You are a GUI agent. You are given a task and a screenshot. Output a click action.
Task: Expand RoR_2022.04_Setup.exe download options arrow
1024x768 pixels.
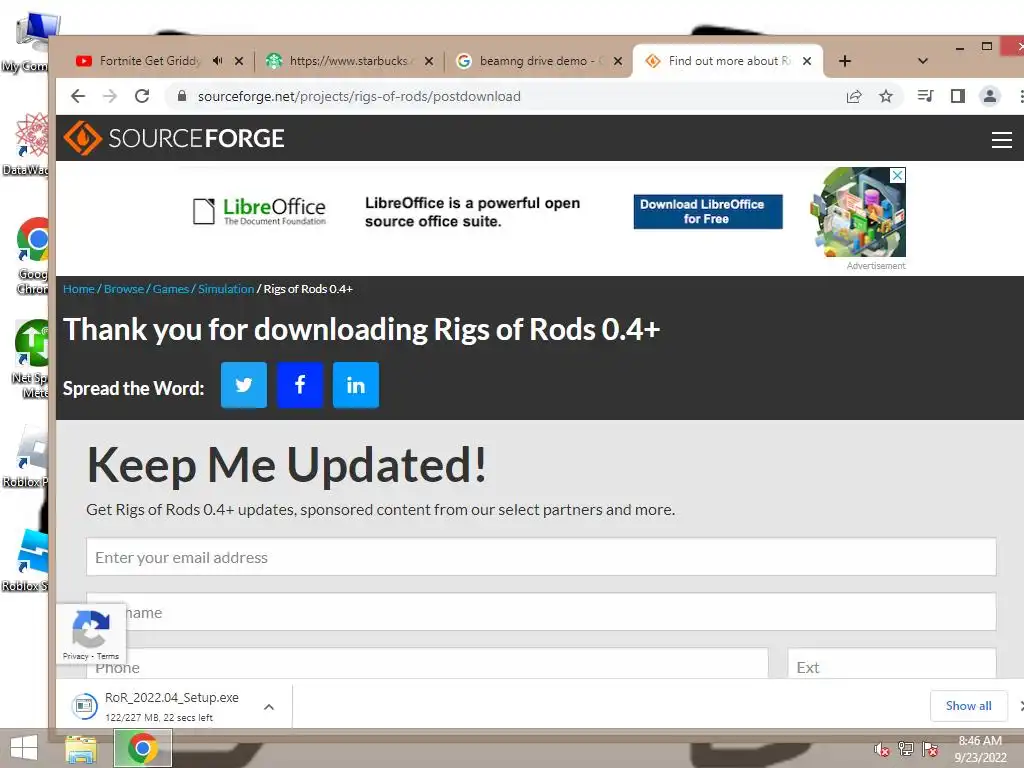pyautogui.click(x=268, y=707)
